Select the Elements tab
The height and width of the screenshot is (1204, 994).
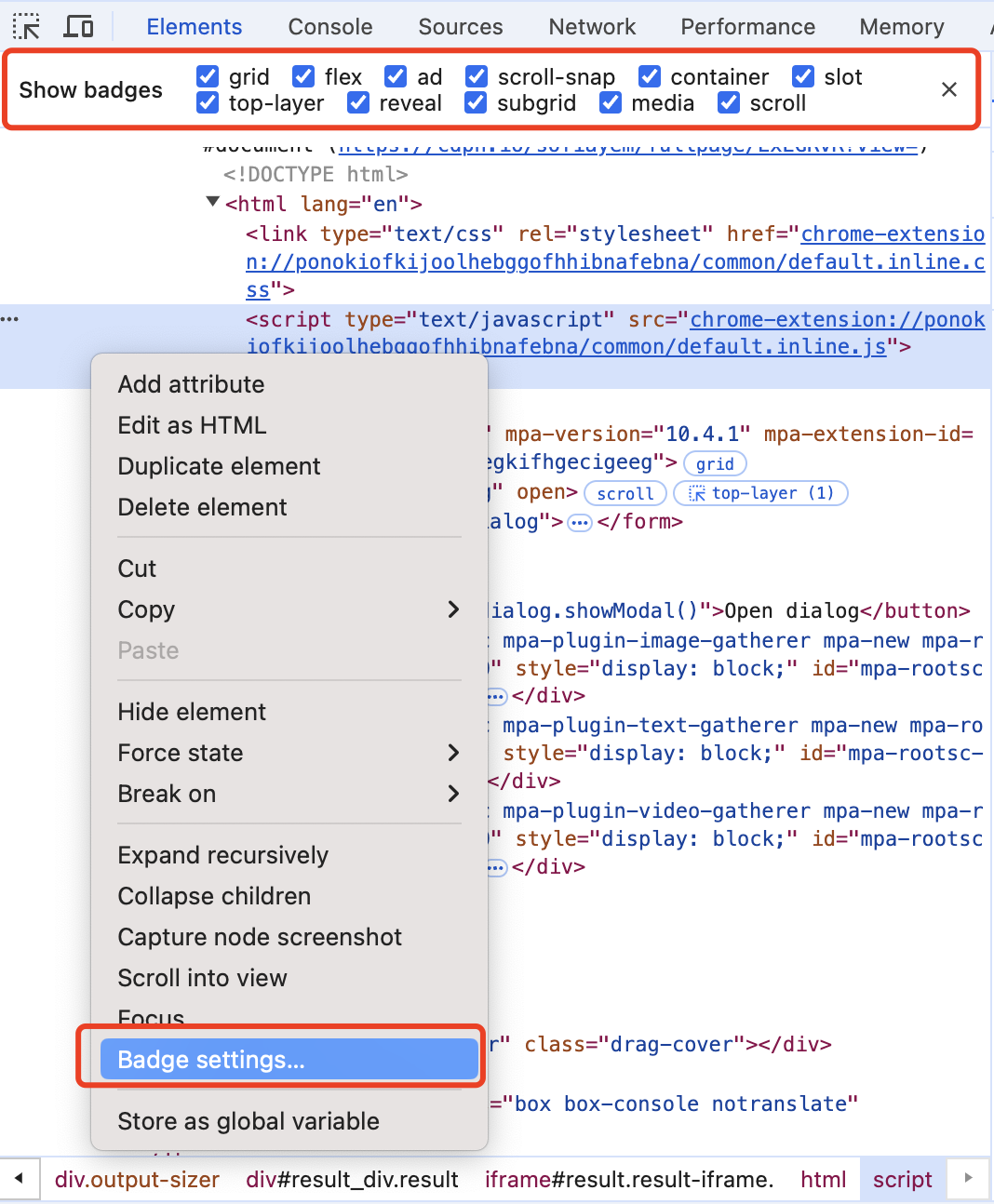point(195,27)
